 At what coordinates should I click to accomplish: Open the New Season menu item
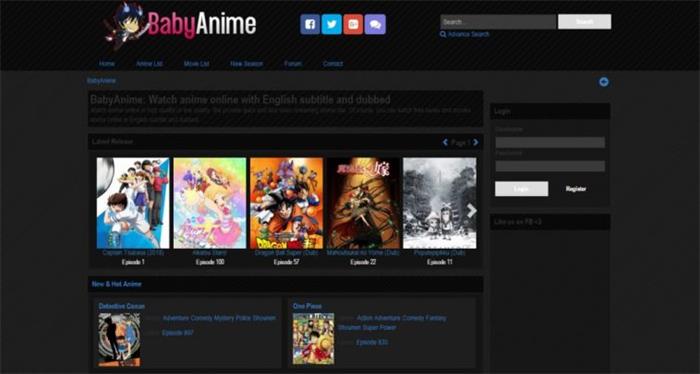click(246, 64)
